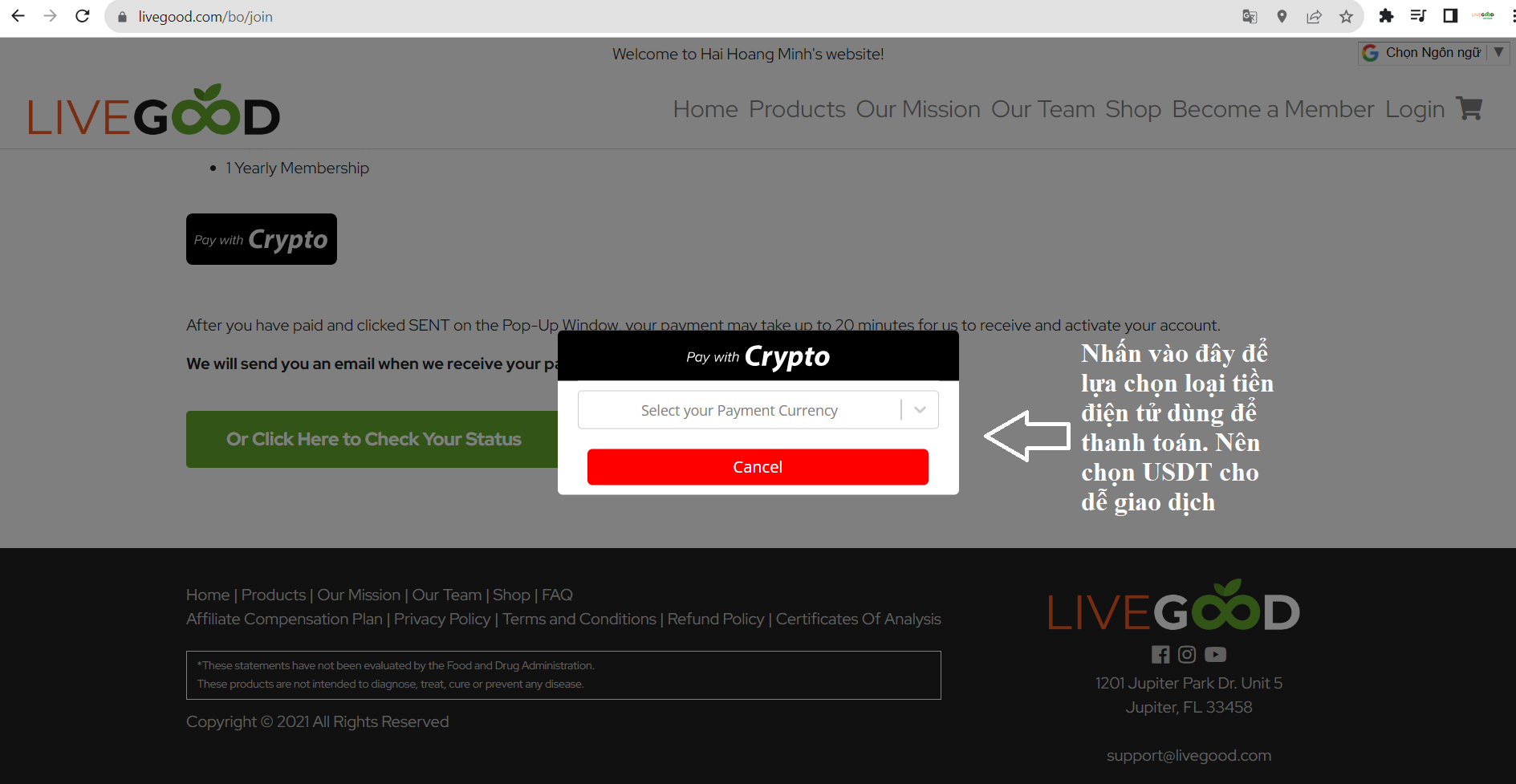The image size is (1516, 784).
Task: Click the Copyright 2021 All Rights Reserved text
Action: click(318, 721)
